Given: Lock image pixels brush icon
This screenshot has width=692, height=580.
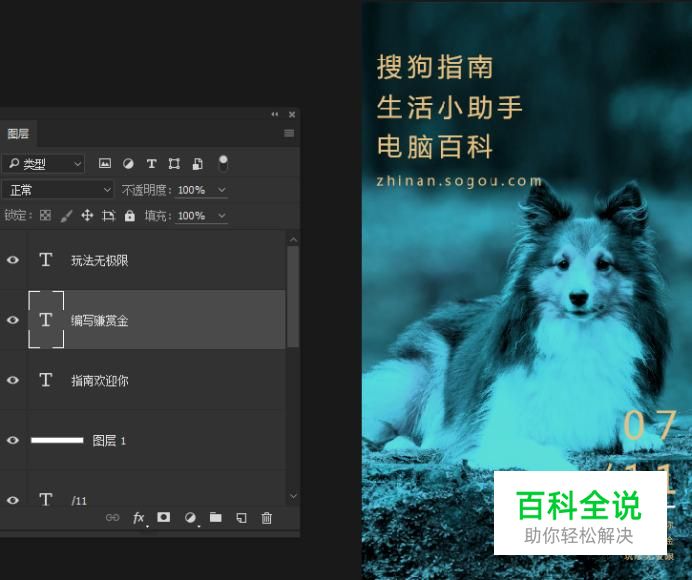Looking at the screenshot, I should coord(66,216).
